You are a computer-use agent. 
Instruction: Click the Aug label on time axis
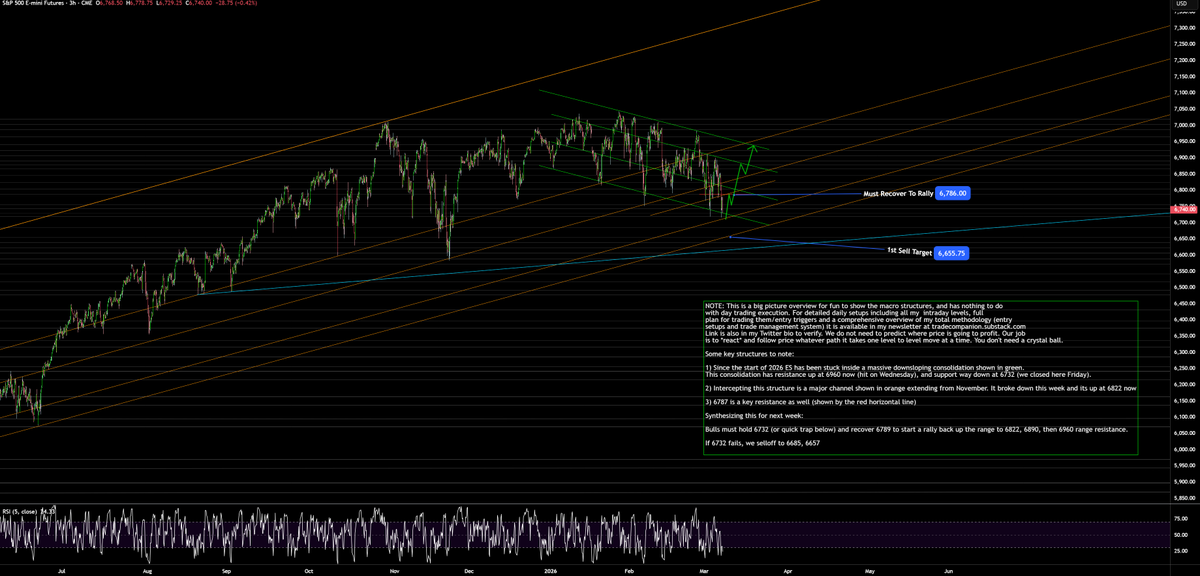tap(147, 569)
